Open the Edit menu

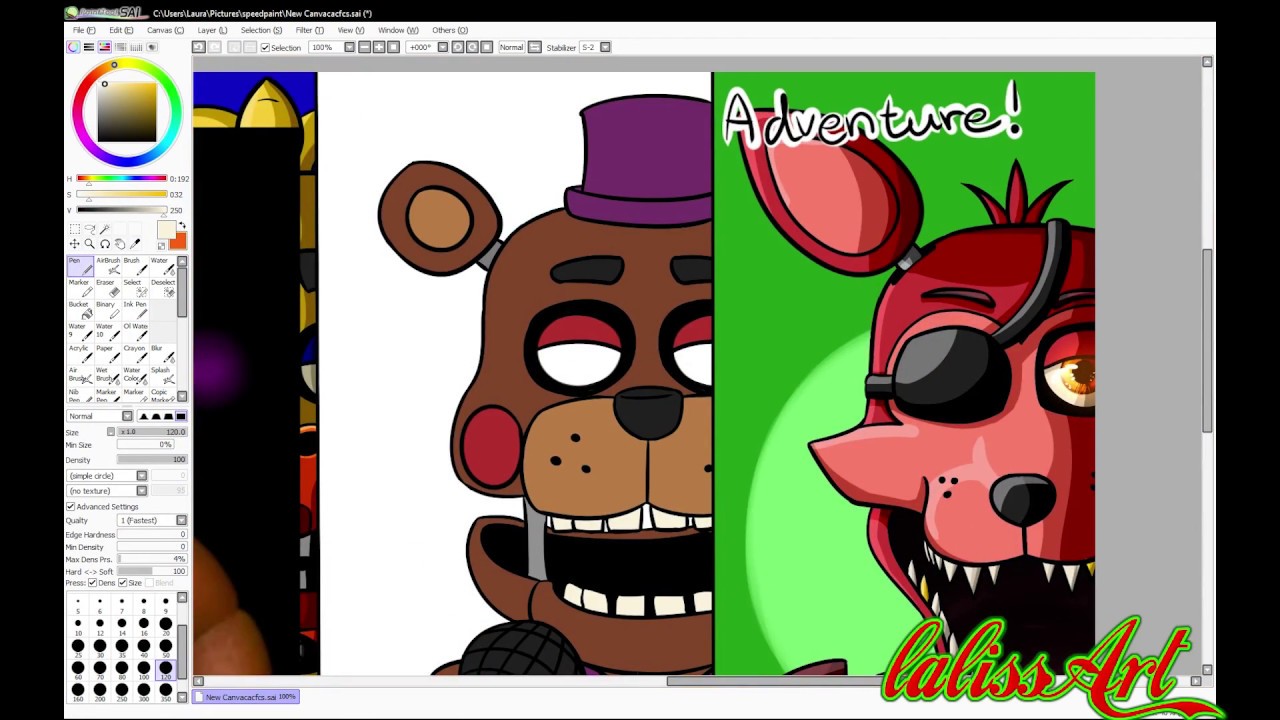click(x=121, y=30)
